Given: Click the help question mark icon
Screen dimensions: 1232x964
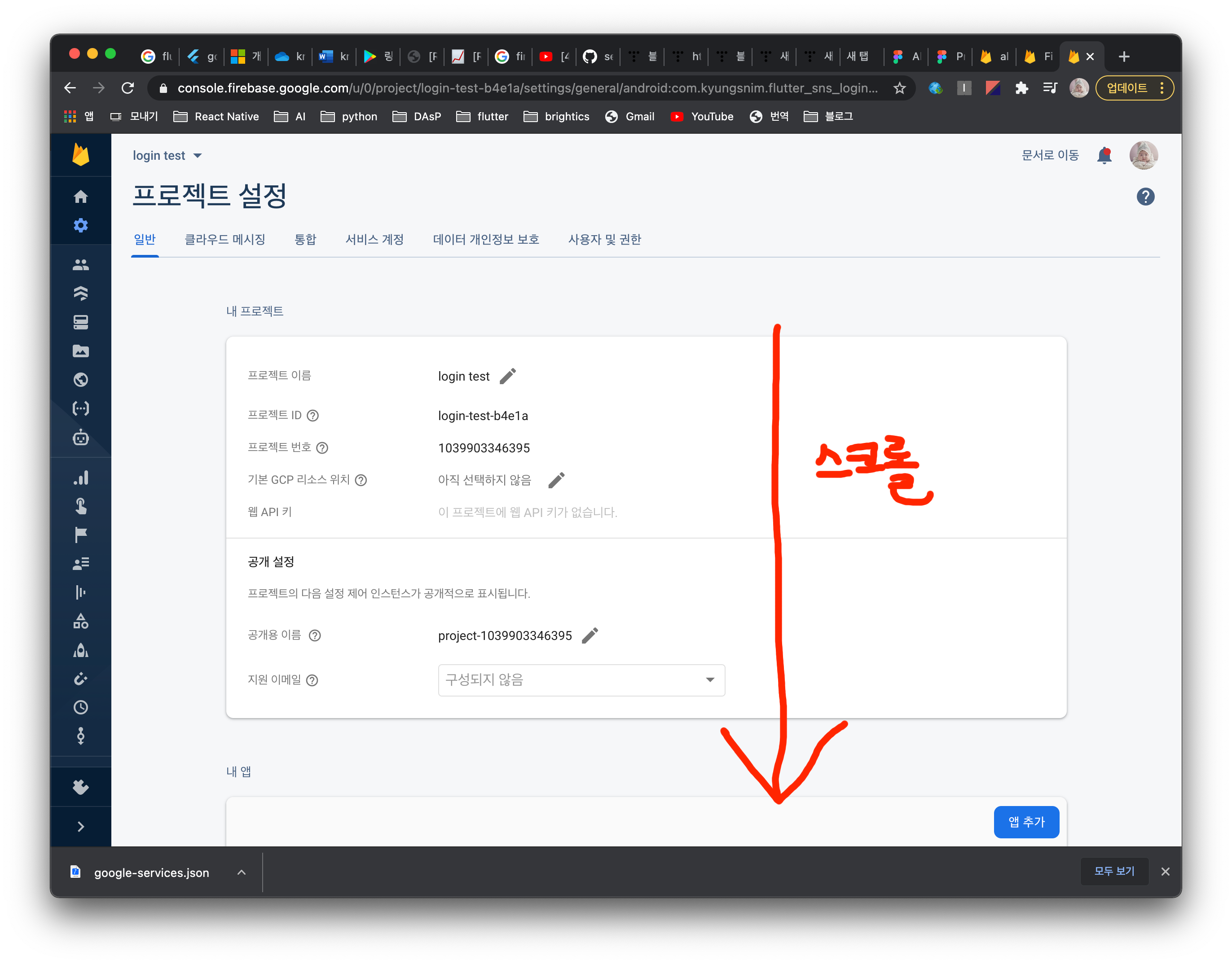Looking at the screenshot, I should point(1145,197).
